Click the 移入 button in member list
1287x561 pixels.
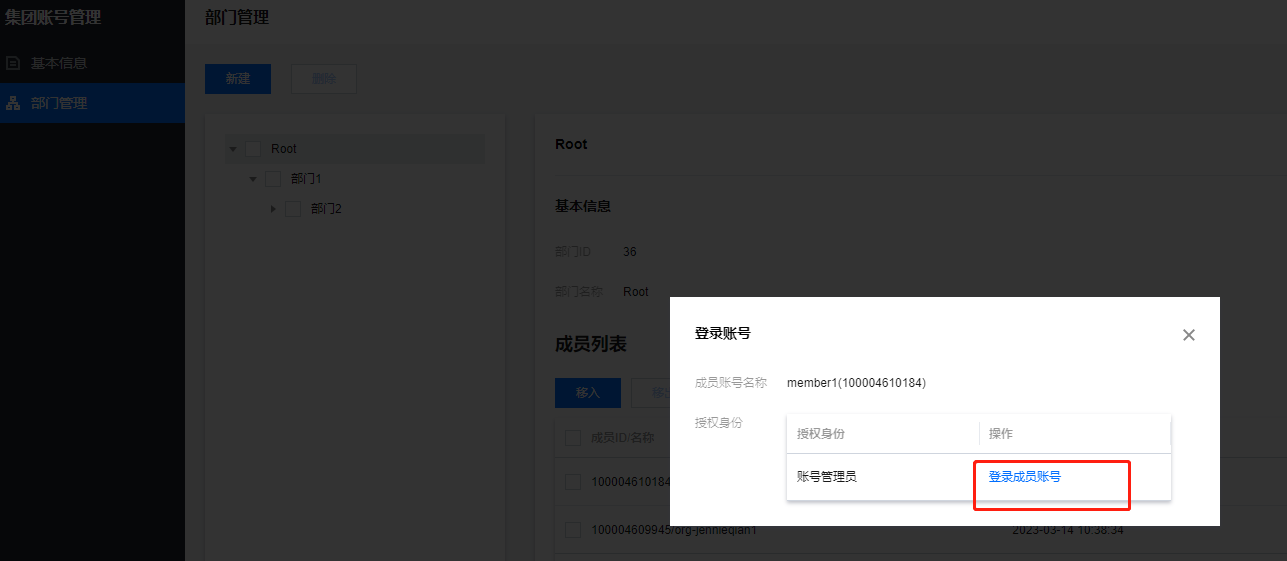pos(587,393)
